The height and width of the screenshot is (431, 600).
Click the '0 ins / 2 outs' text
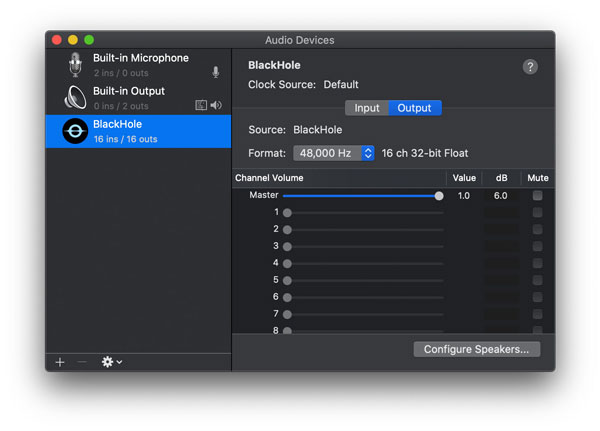121,106
